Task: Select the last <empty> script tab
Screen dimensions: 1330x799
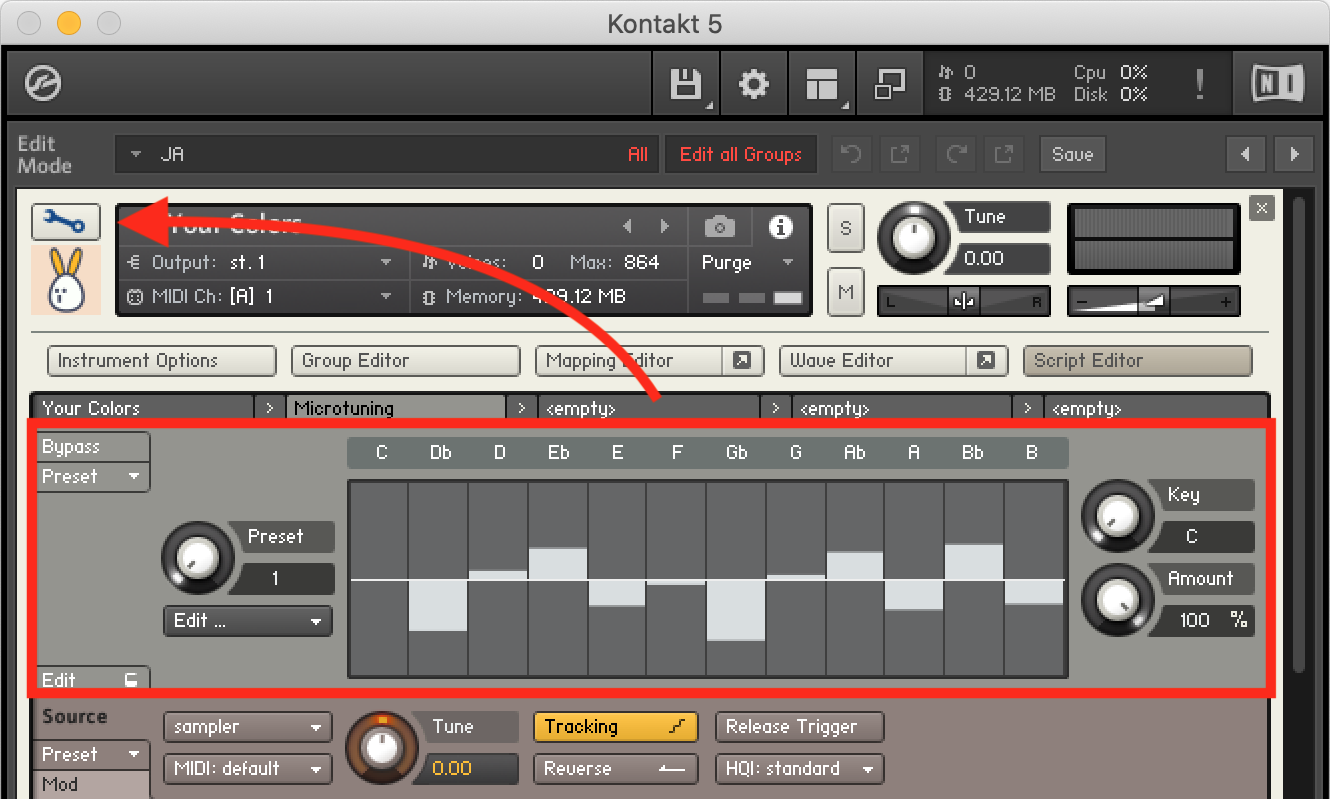Action: point(1155,408)
